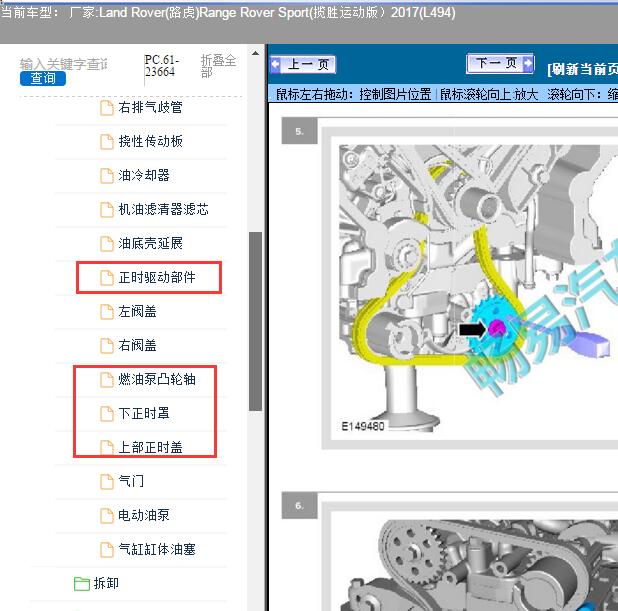Open the 上部正时盖 tree item

point(150,447)
